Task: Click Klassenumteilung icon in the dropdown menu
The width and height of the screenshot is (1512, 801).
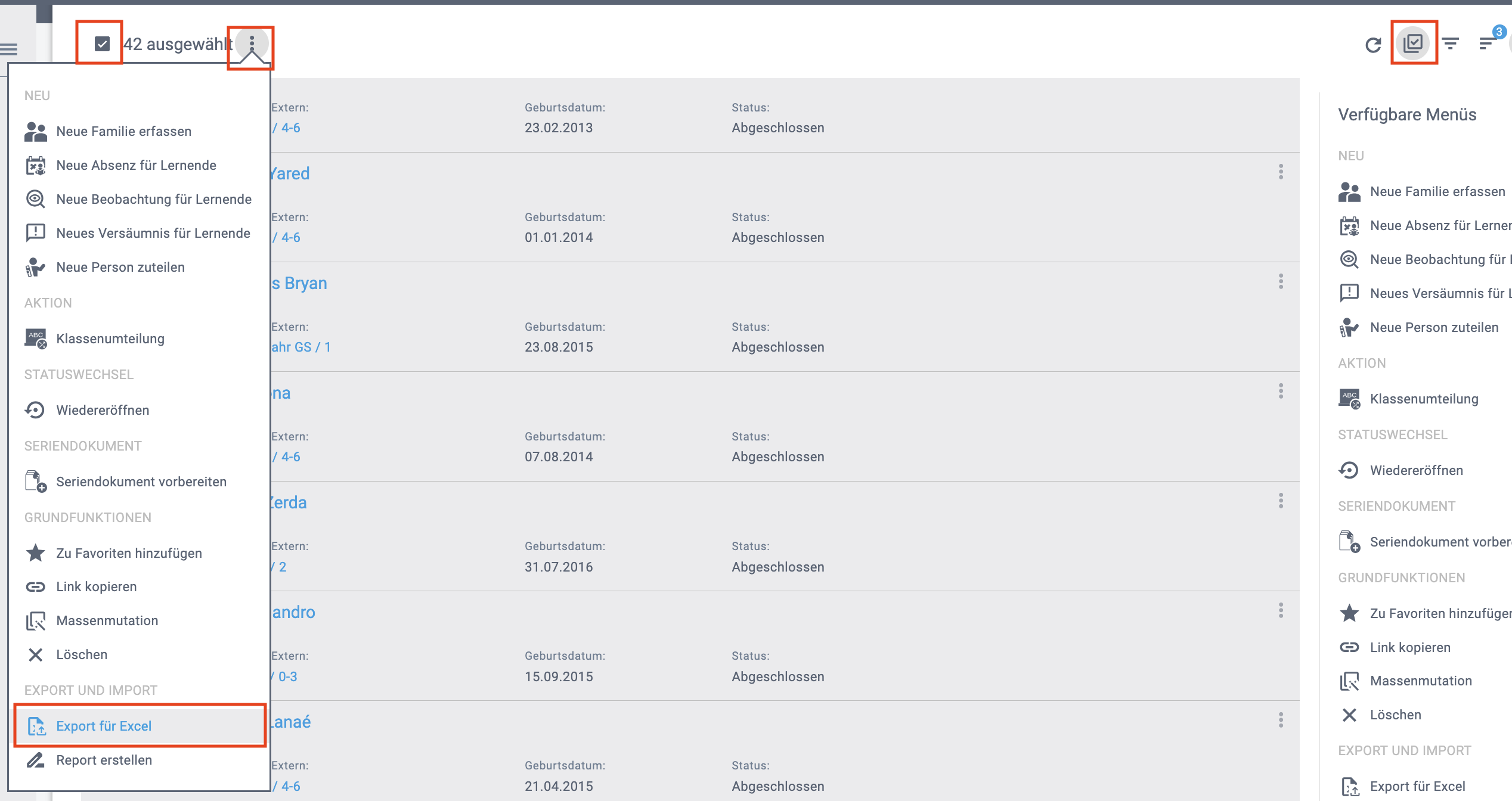Action: 36,339
